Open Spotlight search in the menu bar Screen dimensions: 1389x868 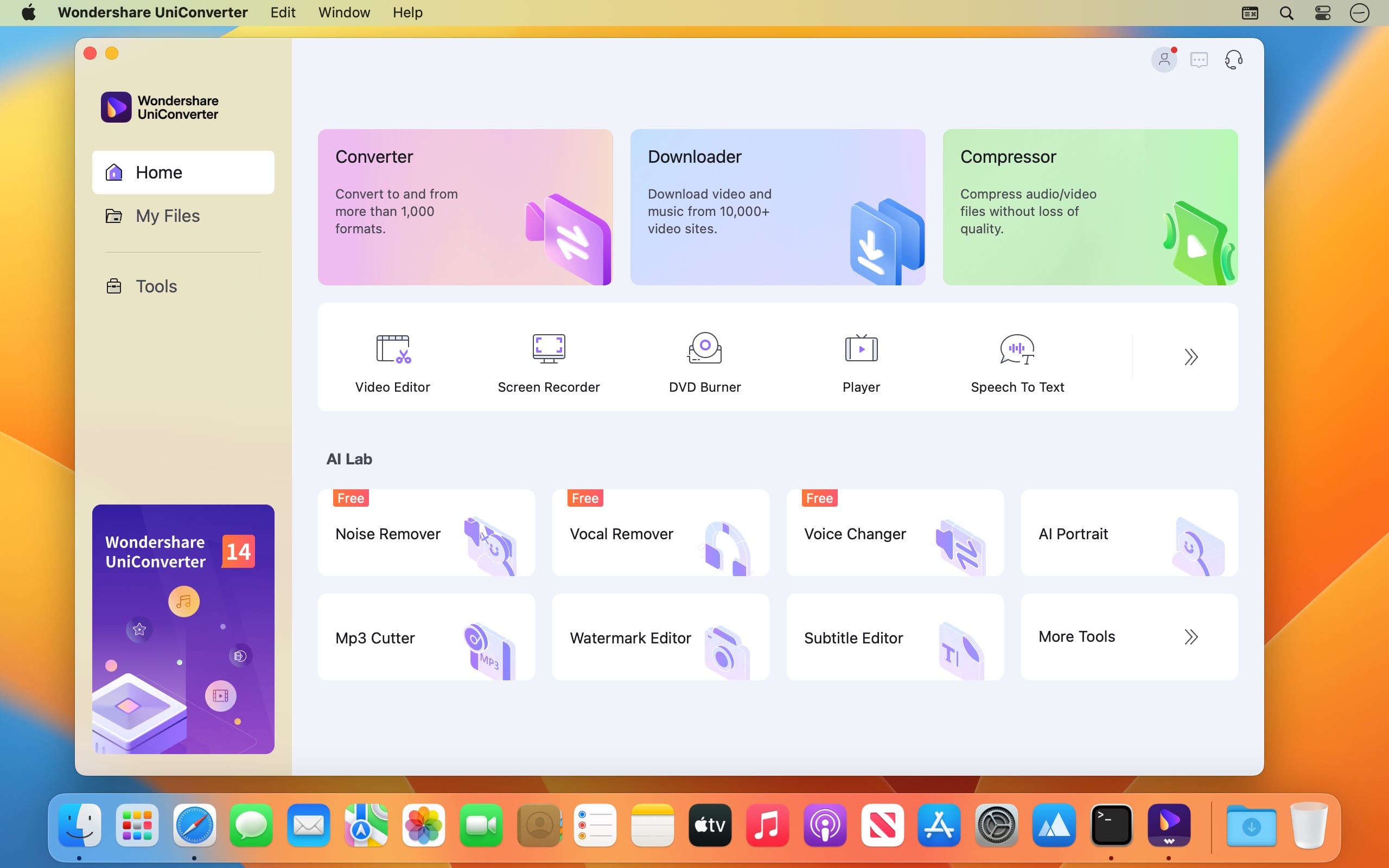[x=1286, y=12]
